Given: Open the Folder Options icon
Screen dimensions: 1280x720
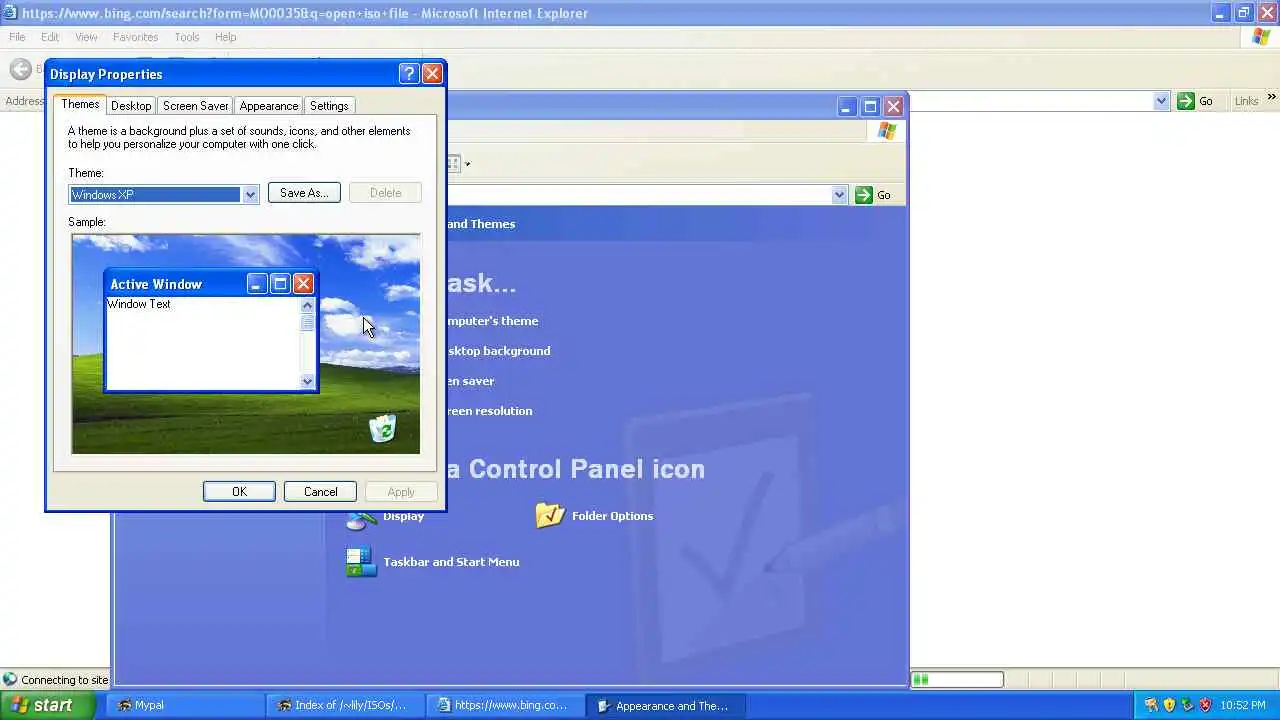Looking at the screenshot, I should pos(594,516).
